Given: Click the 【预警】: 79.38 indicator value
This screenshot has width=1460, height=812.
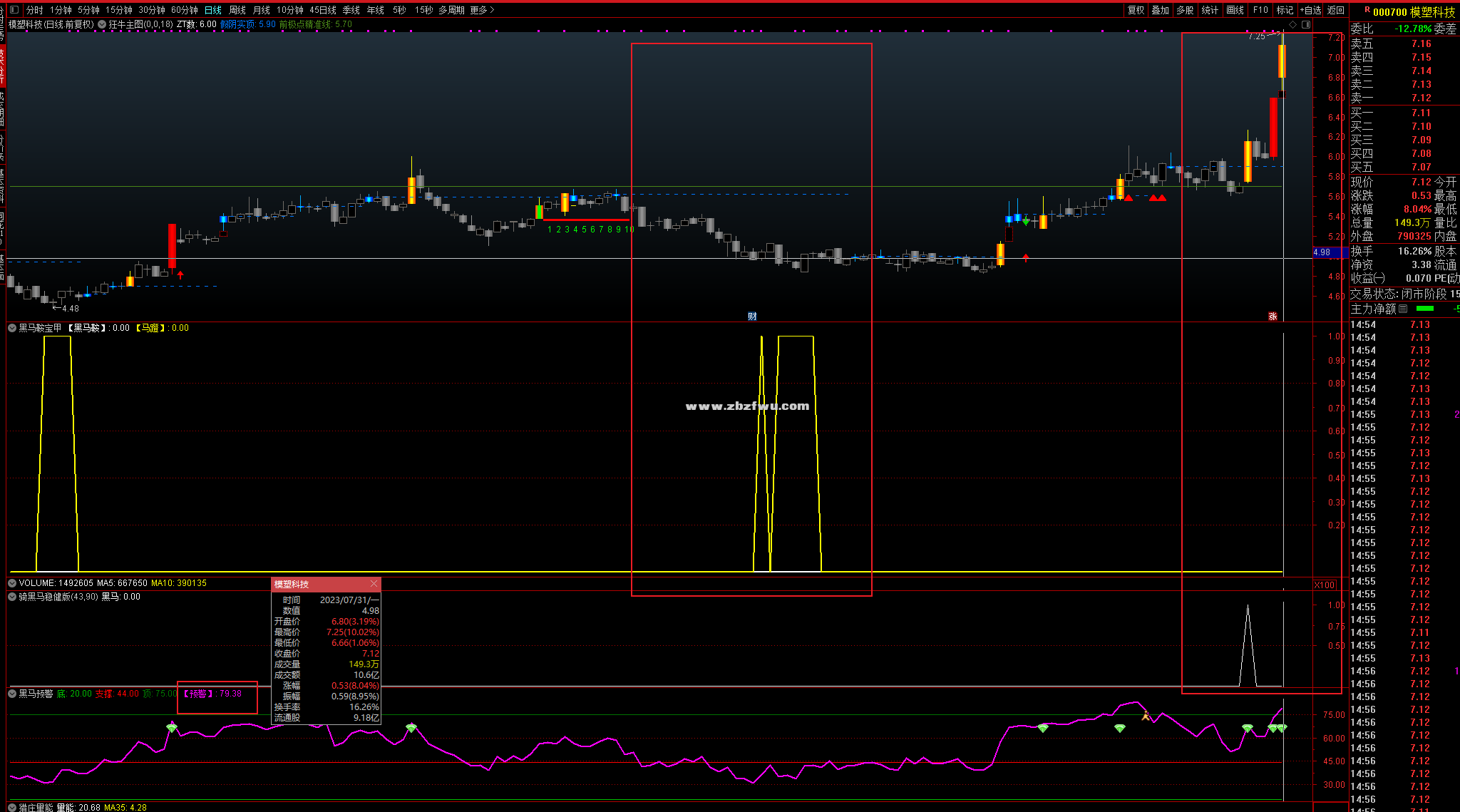Looking at the screenshot, I should click(212, 694).
